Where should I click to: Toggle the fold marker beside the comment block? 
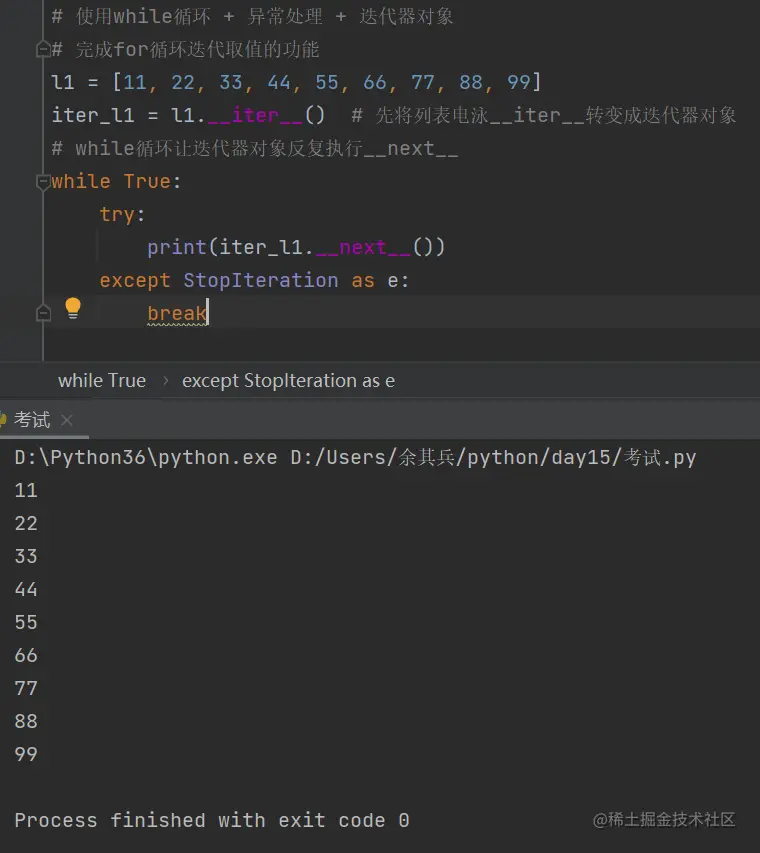(x=43, y=50)
